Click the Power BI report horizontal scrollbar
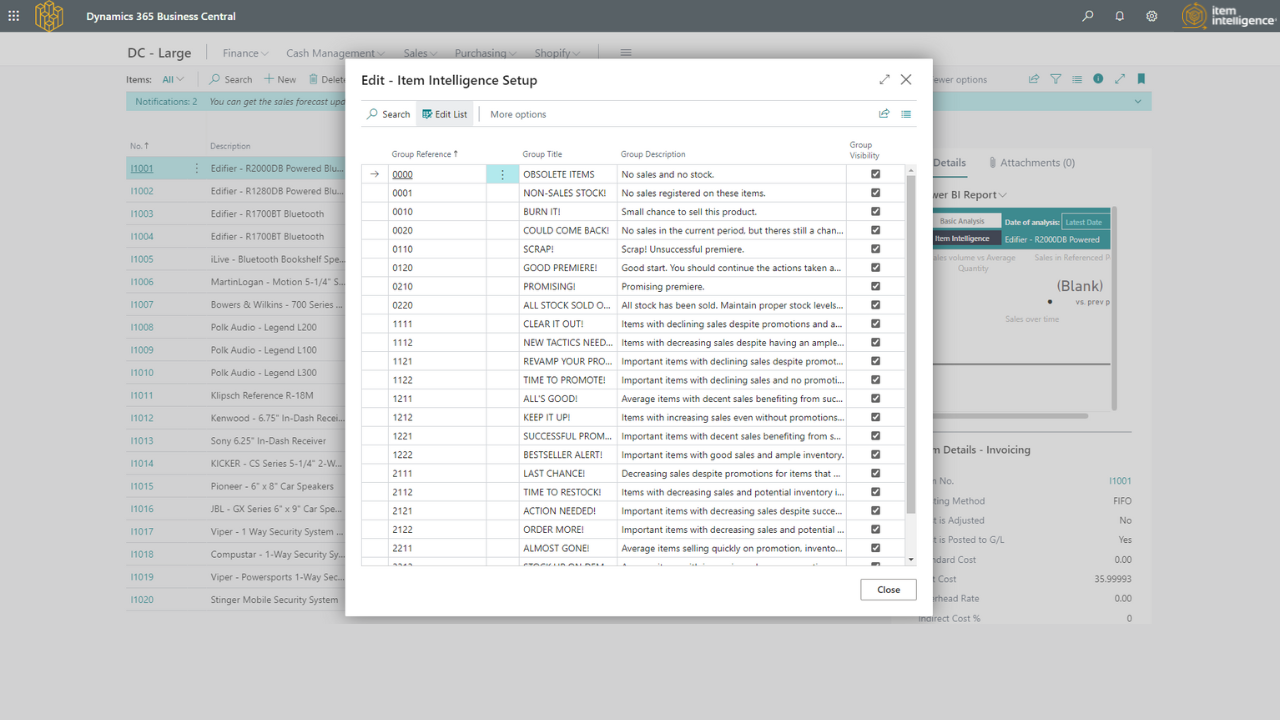 pos(1009,415)
